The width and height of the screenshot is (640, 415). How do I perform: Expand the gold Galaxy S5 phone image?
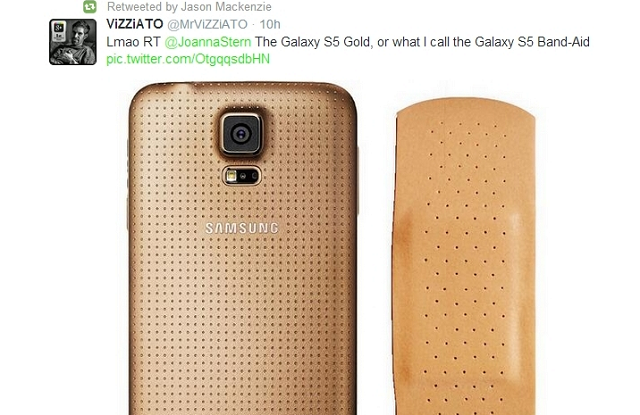pos(243,248)
